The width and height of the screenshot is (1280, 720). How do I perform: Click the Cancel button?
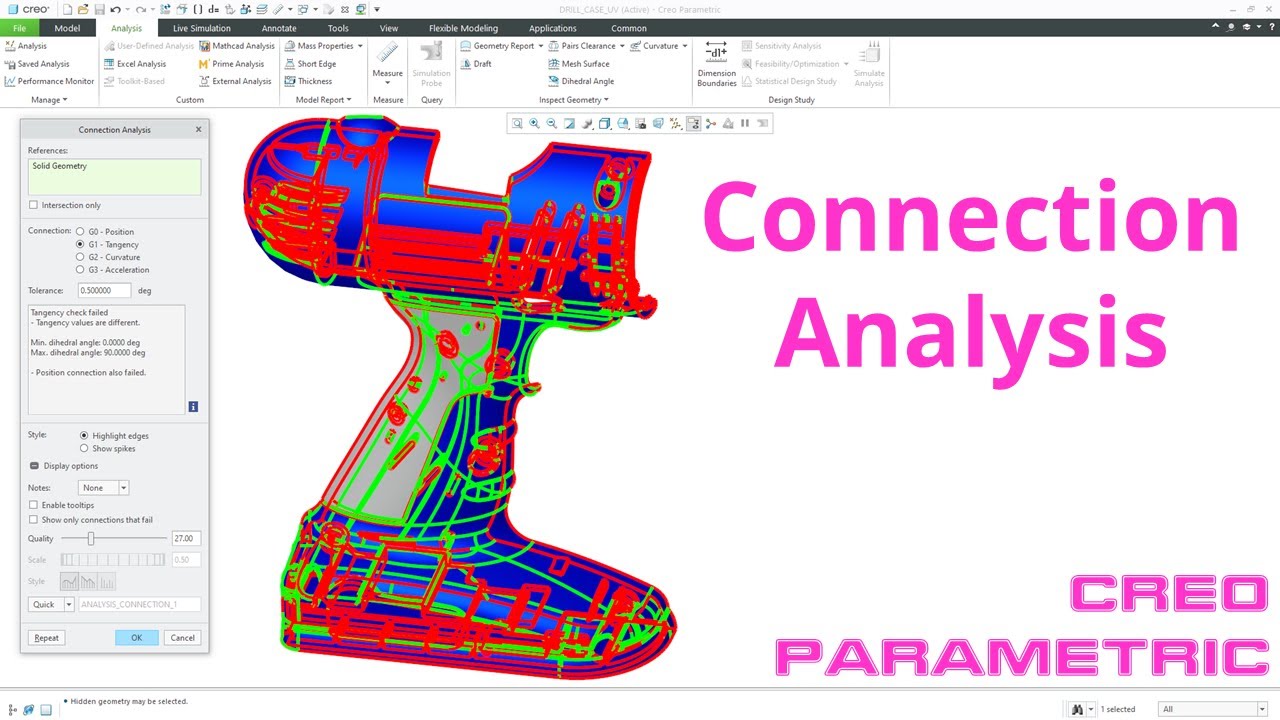(x=183, y=638)
